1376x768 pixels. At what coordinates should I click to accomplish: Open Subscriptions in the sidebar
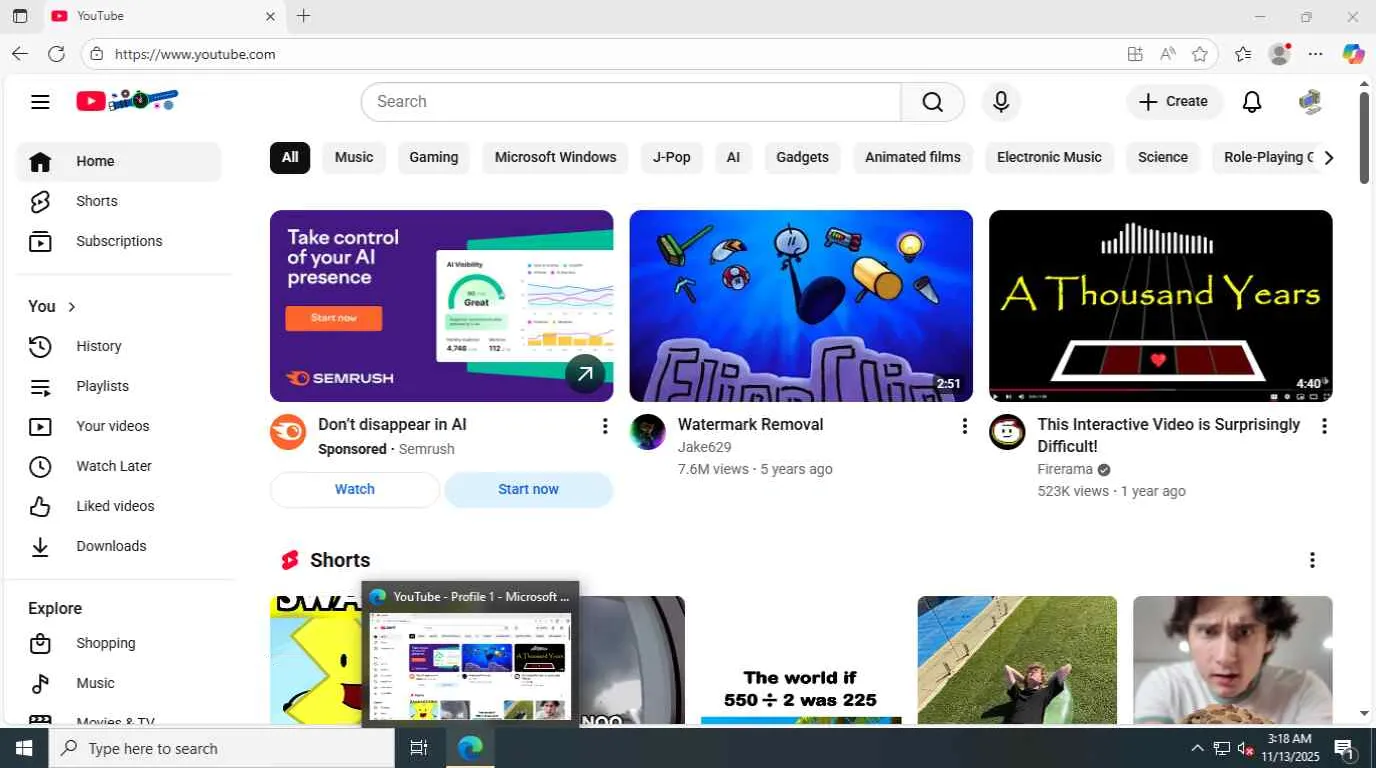(118, 241)
